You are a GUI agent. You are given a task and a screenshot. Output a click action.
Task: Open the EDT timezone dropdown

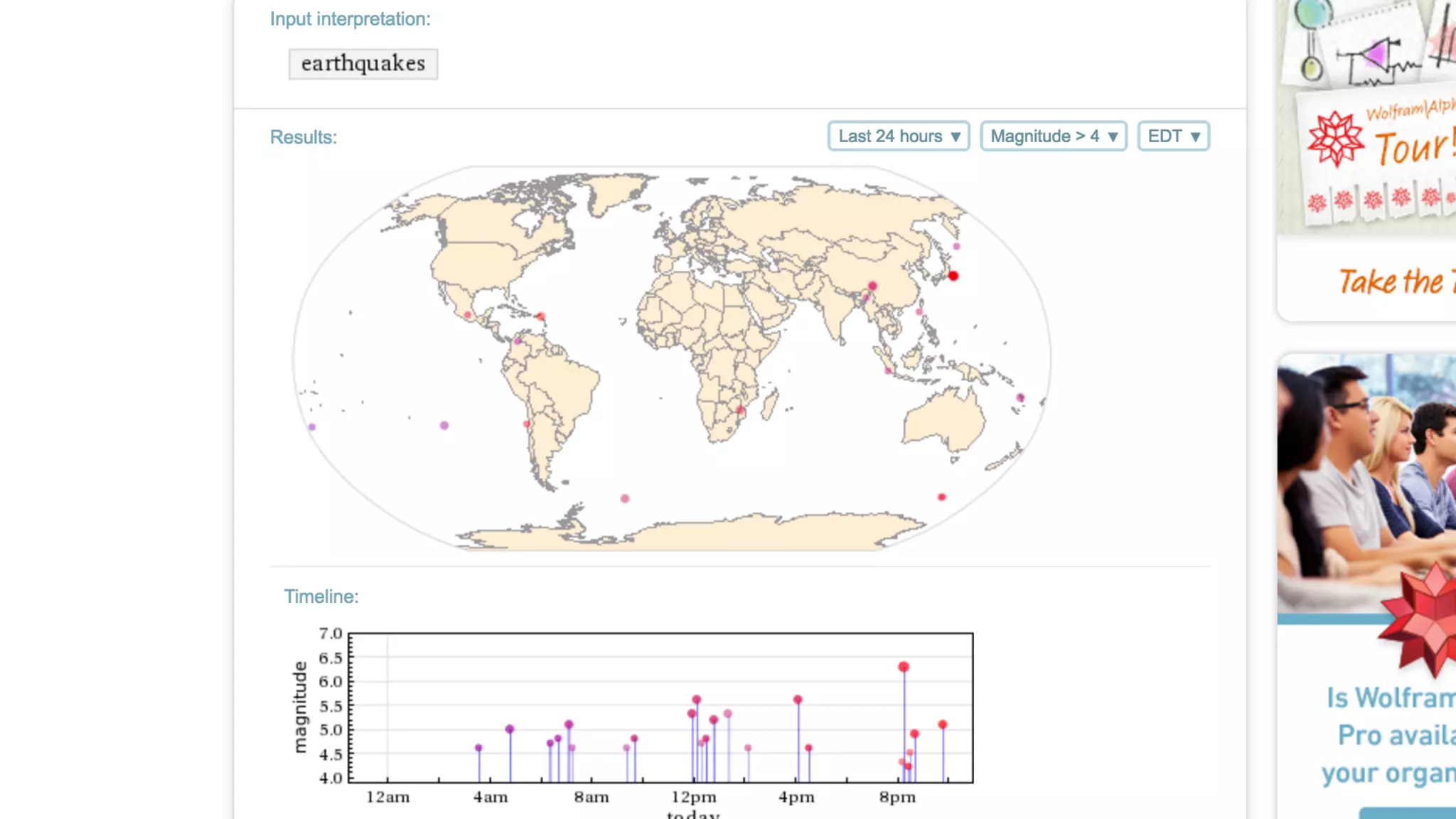1173,136
